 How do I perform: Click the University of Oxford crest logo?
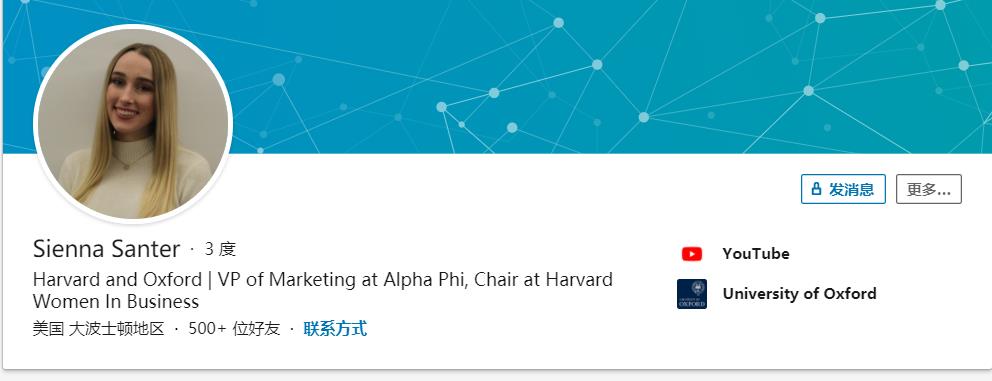coord(691,294)
